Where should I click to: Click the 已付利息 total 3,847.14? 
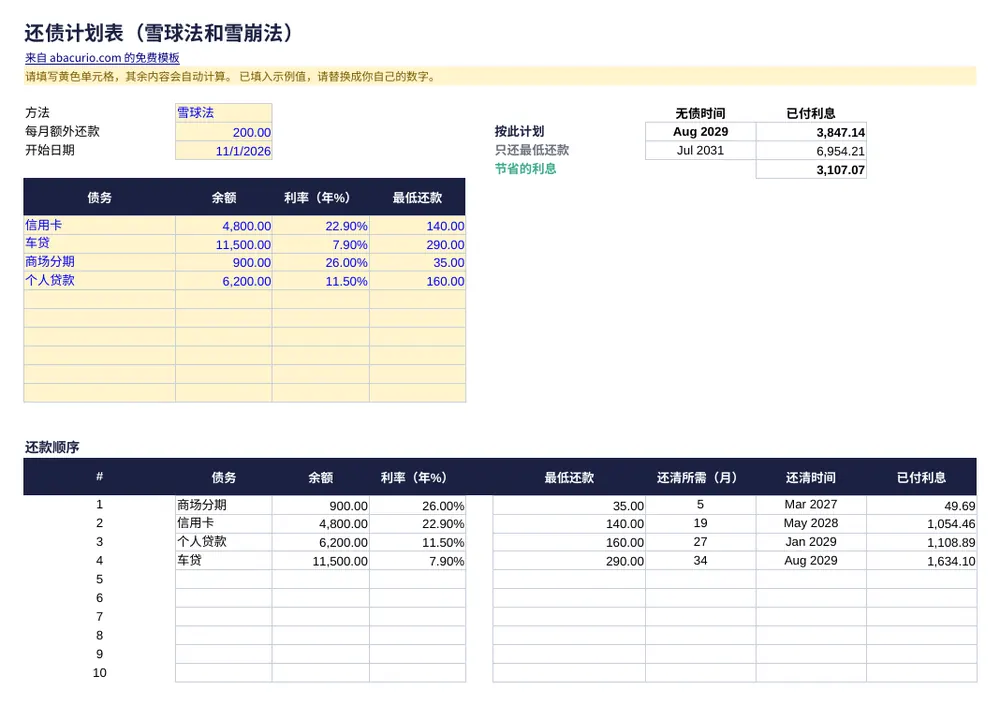coord(811,132)
